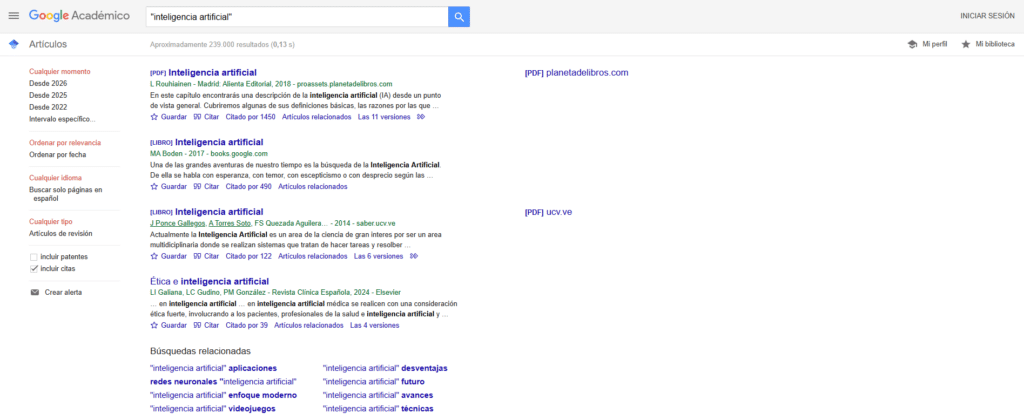This screenshot has width=1024, height=420.
Task: Click INICIAR SESIÓN button
Action: (987, 16)
